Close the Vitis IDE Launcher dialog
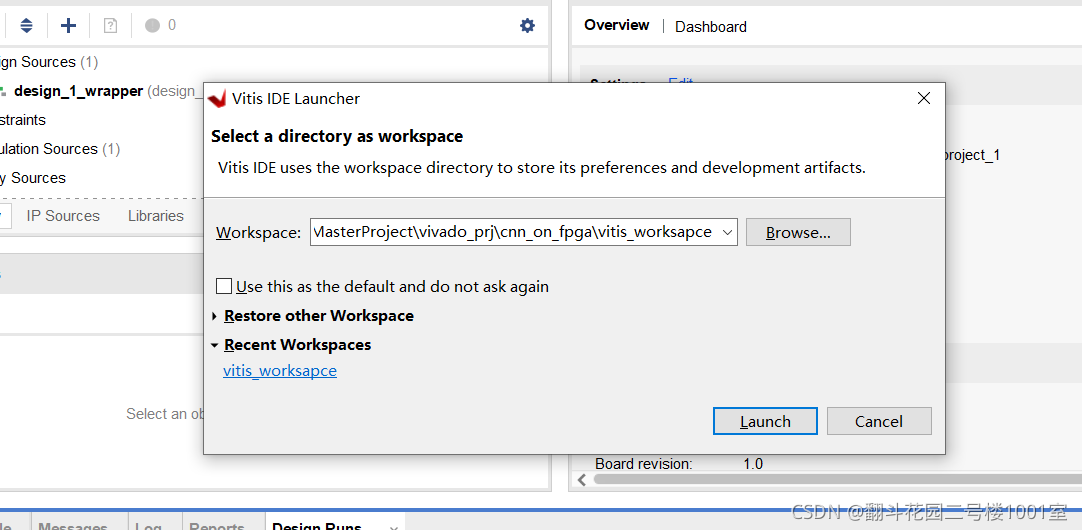Image resolution: width=1082 pixels, height=530 pixels. tap(924, 99)
